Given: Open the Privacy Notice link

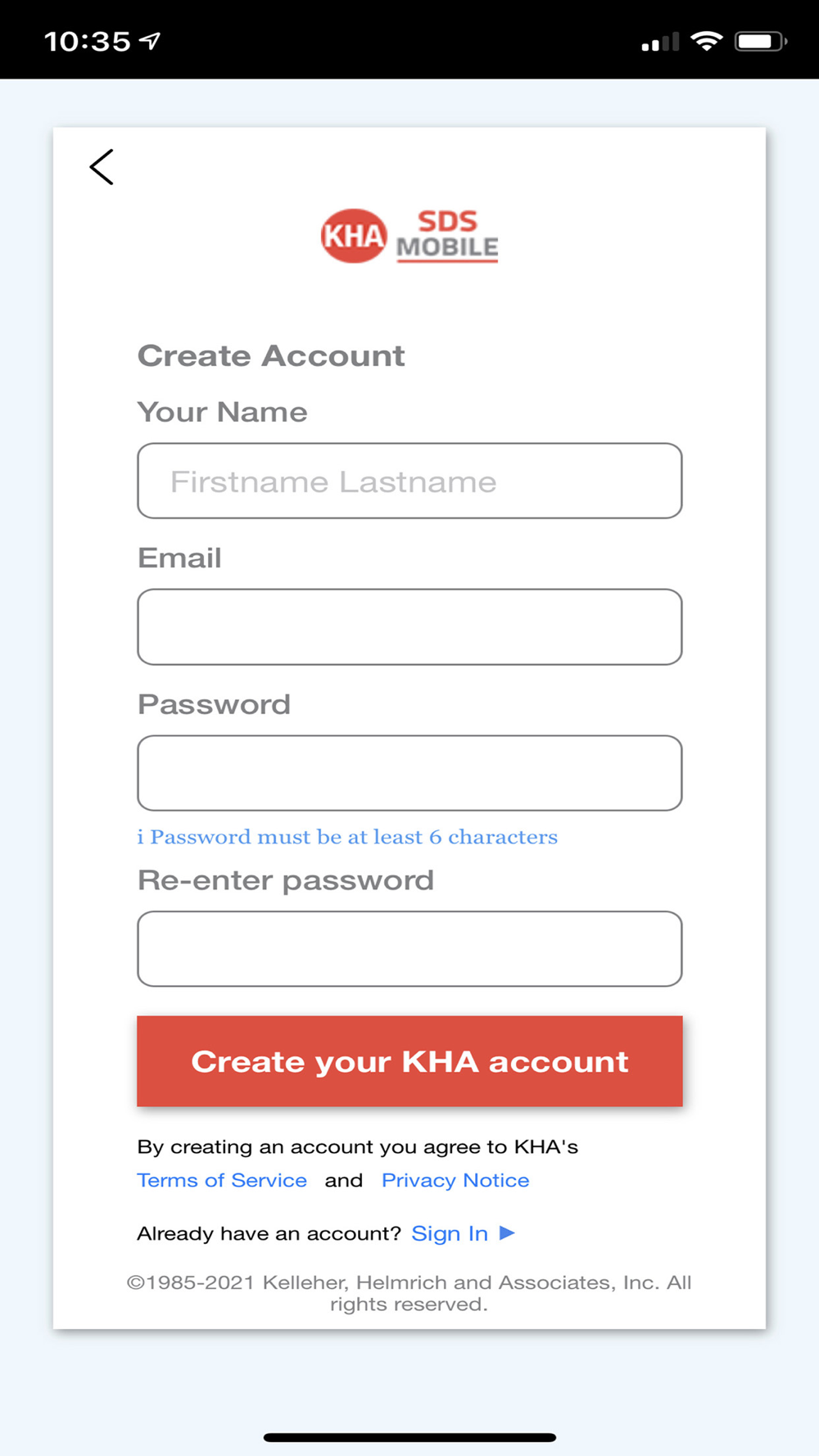Looking at the screenshot, I should tap(455, 1180).
